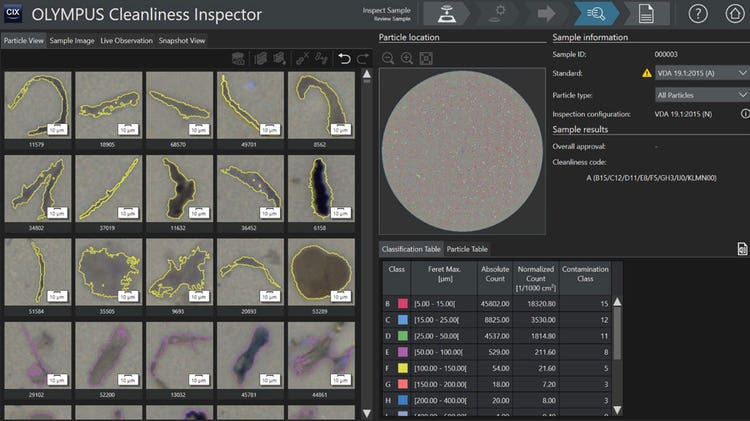The height and width of the screenshot is (421, 750).
Task: Expand the Particle type All Particles dropdown
Action: coord(701,94)
